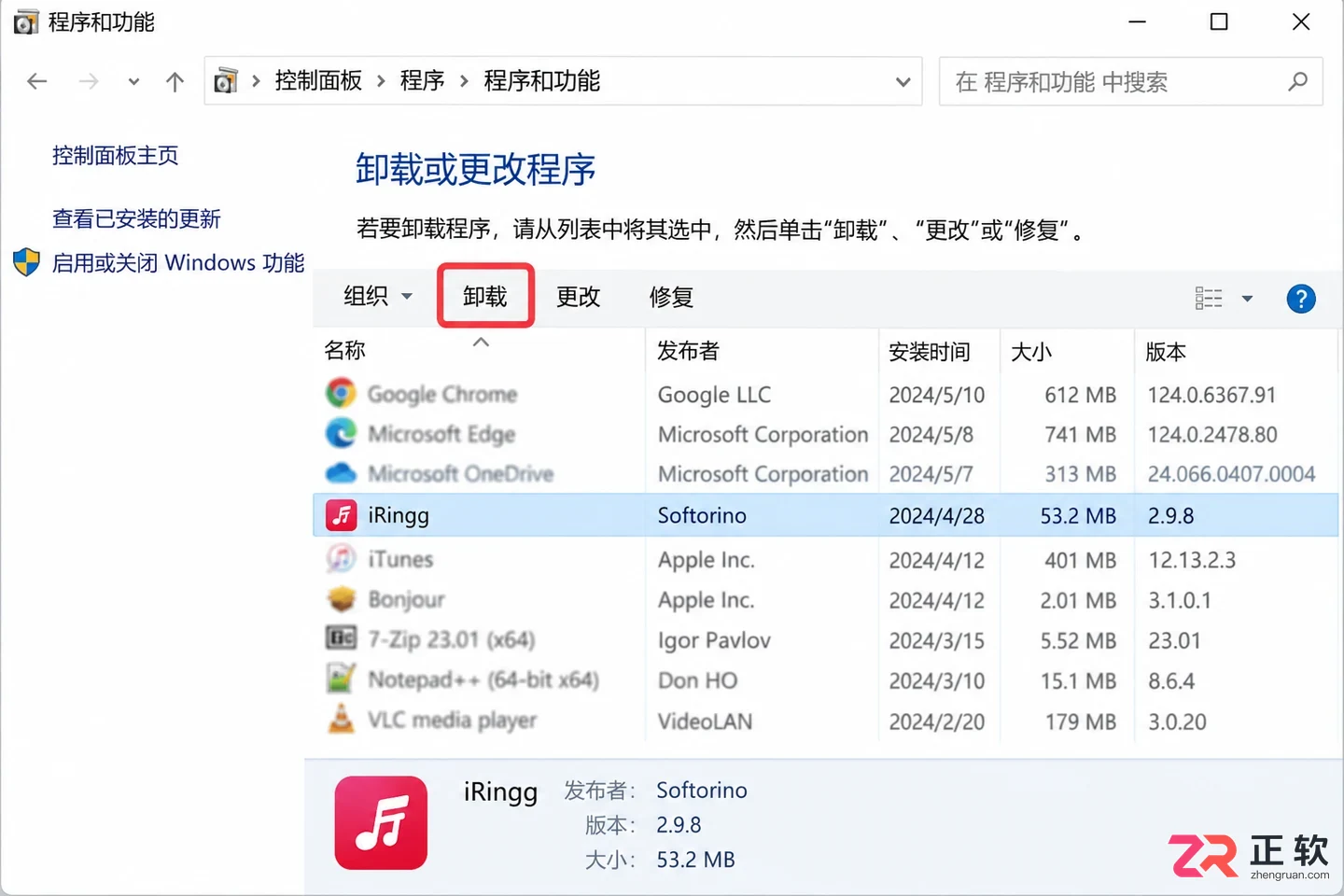Go up one level with the up arrow
This screenshot has width=1344, height=896.
tap(175, 81)
